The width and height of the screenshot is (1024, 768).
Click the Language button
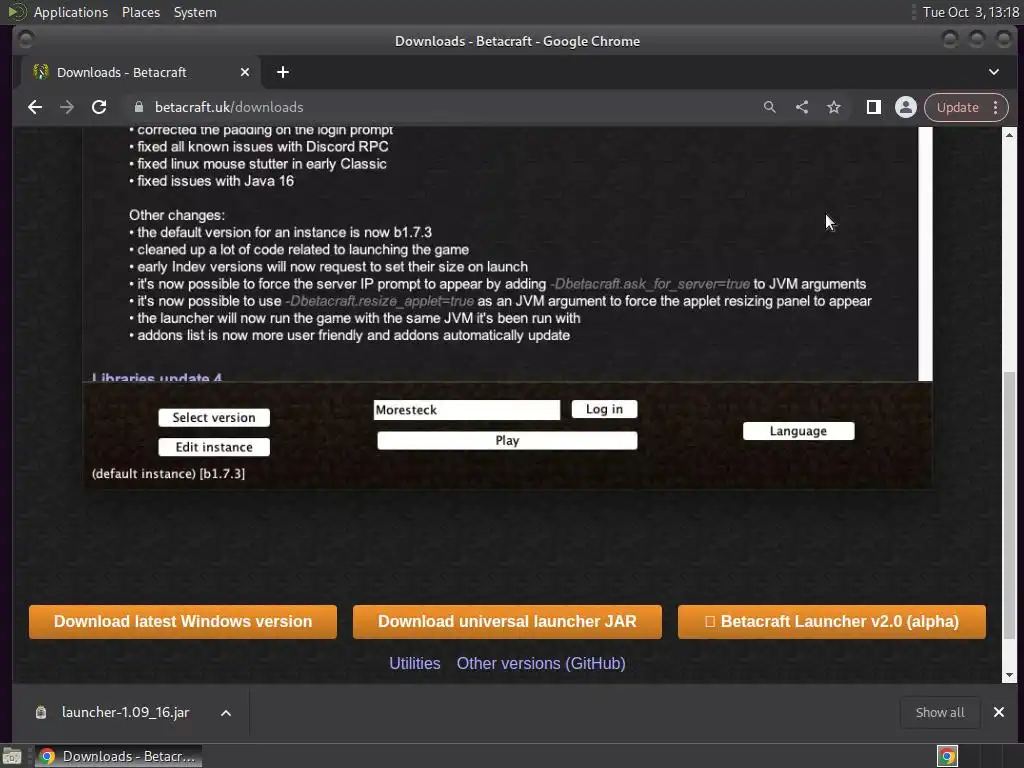[x=798, y=431]
